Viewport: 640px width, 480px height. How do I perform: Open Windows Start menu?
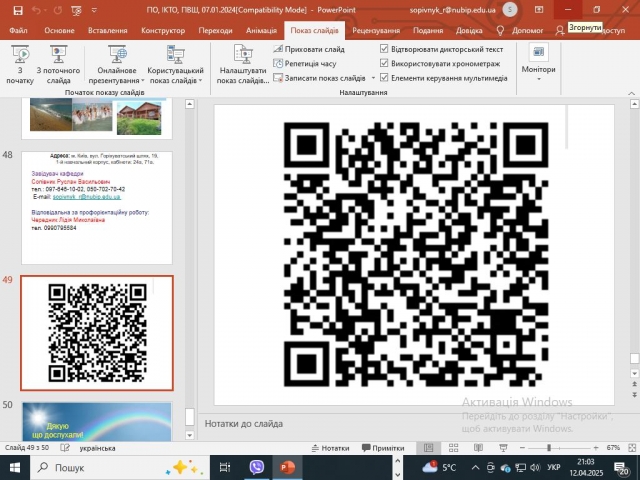[x=14, y=468]
